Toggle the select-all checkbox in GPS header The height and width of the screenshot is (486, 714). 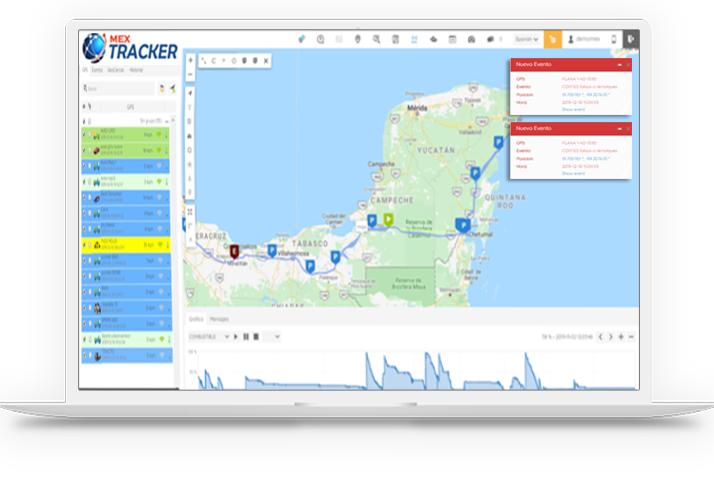point(85,104)
